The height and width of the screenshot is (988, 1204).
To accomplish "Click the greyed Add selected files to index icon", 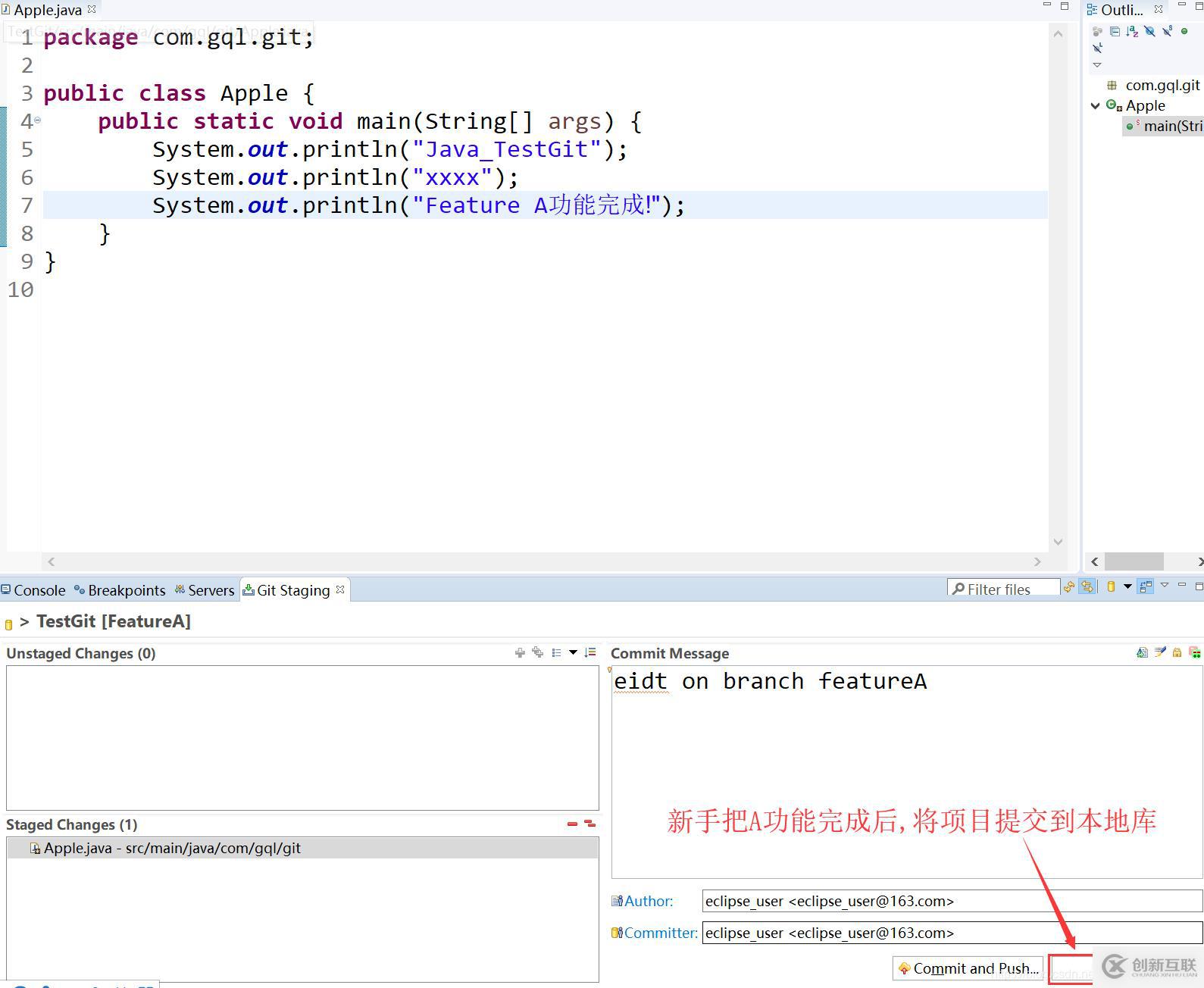I will pyautogui.click(x=520, y=652).
